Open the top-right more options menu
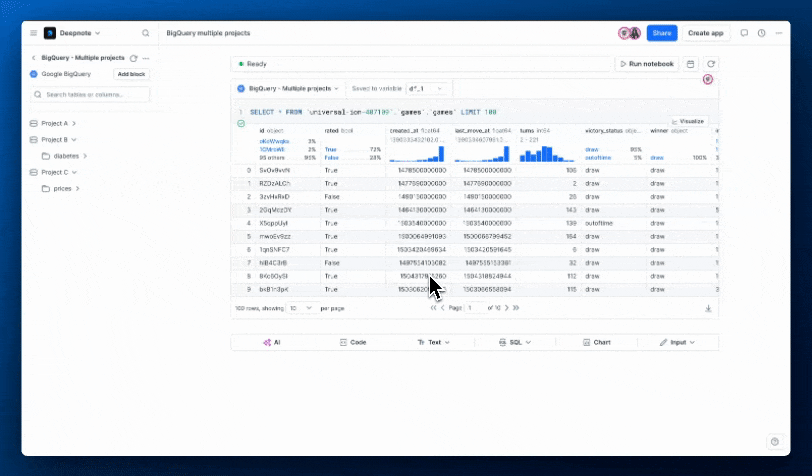 779,33
